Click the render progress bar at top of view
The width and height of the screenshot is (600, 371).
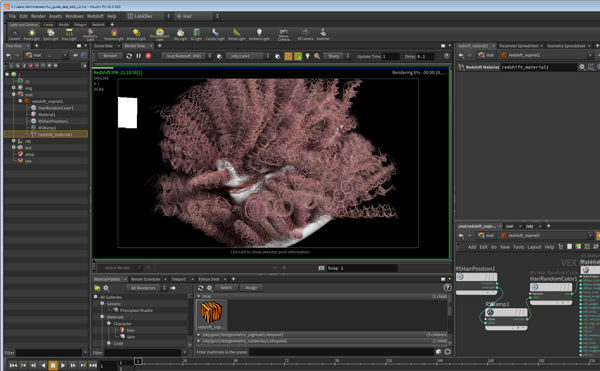click(271, 68)
